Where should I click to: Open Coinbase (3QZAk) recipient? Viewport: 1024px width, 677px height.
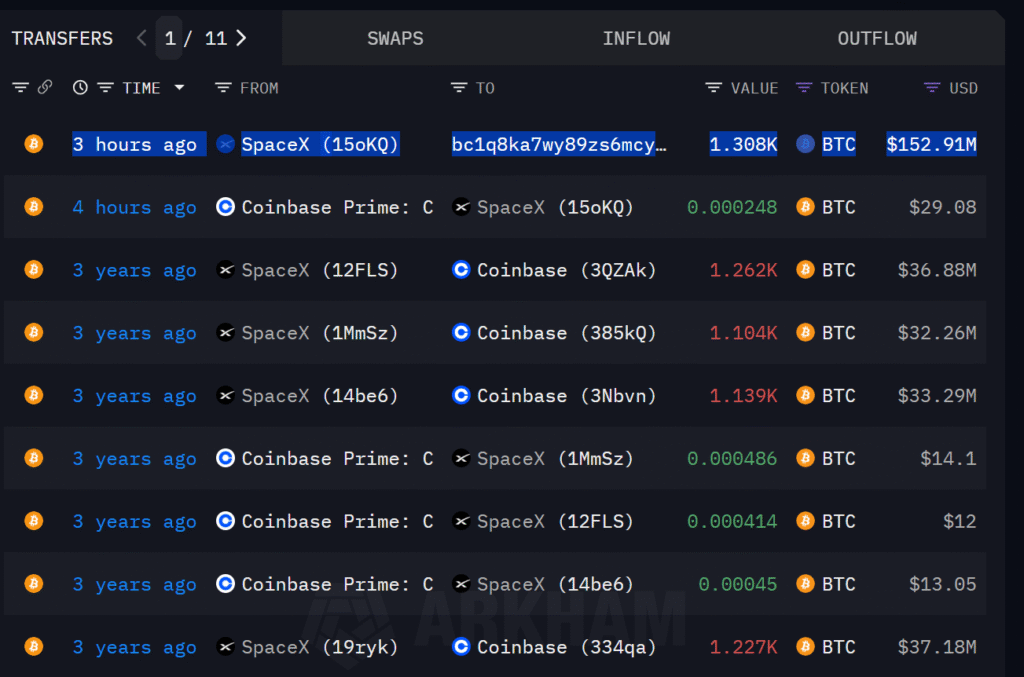point(567,270)
